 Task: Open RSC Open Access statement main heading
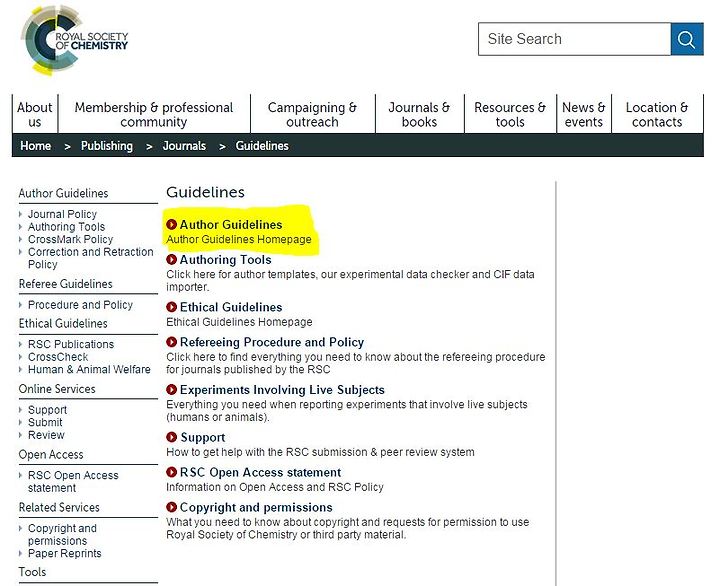(260, 472)
